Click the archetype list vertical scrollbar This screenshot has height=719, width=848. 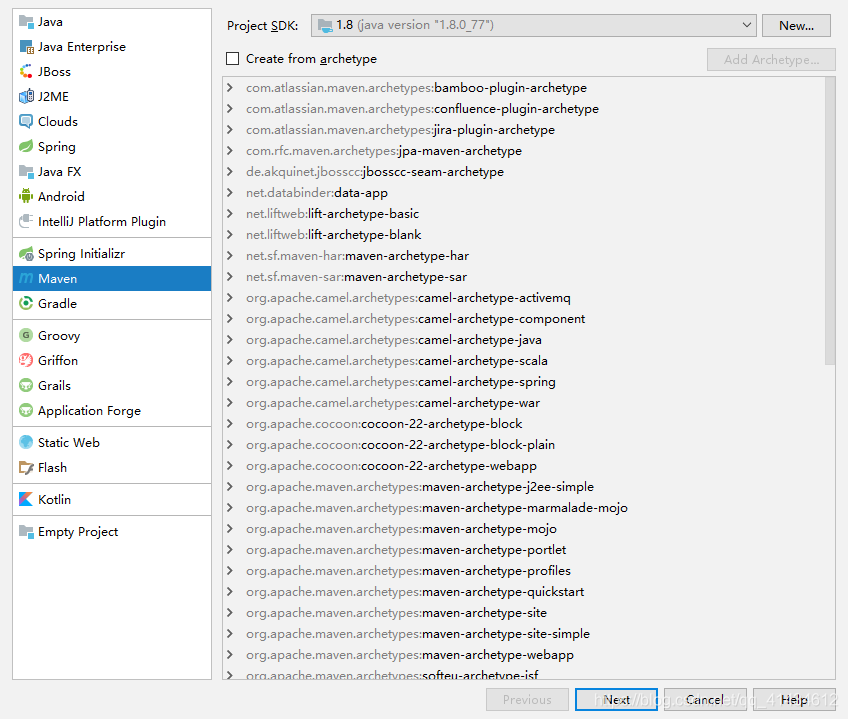point(830,222)
